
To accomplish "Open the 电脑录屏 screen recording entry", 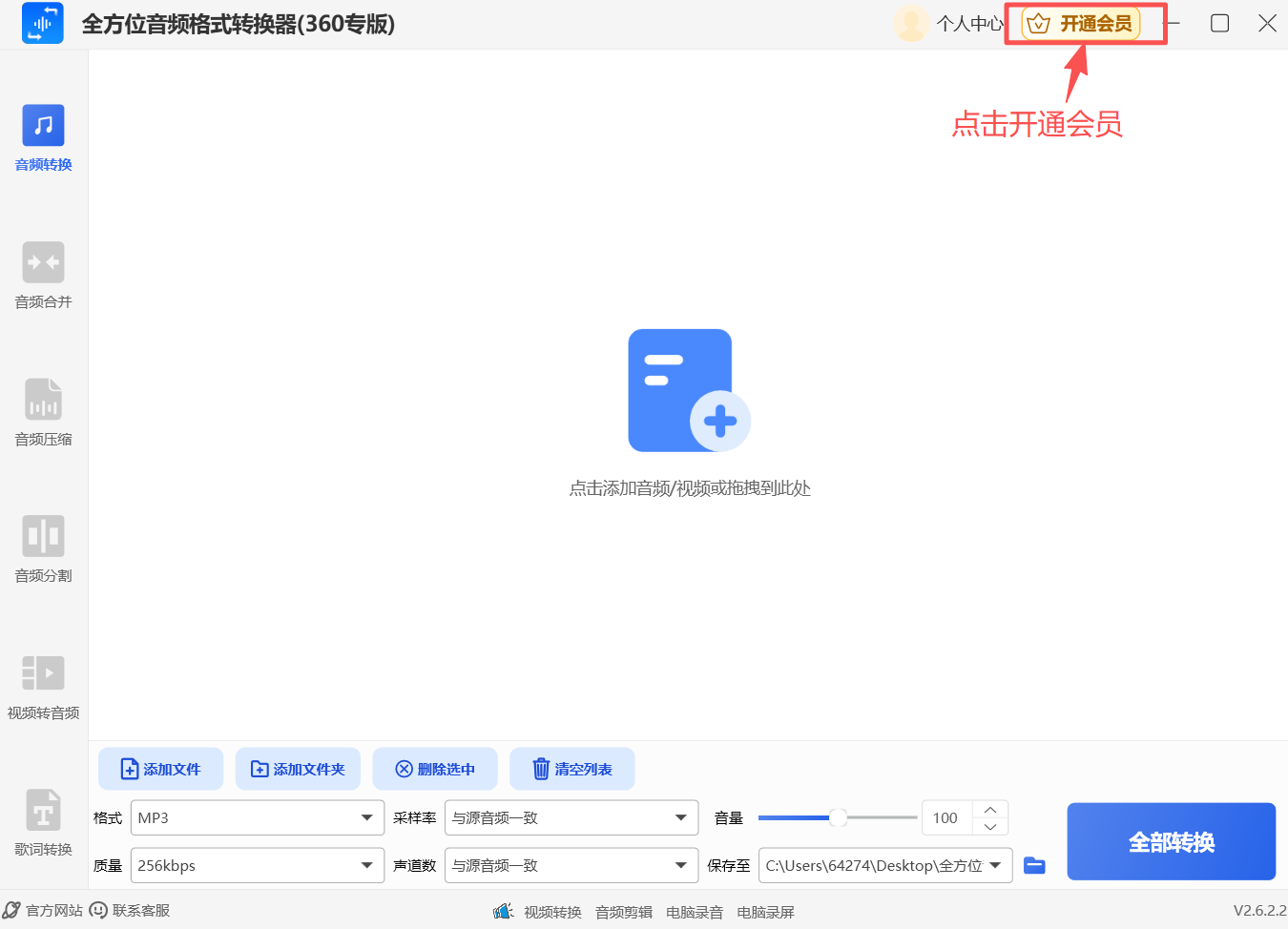I will coord(765,911).
